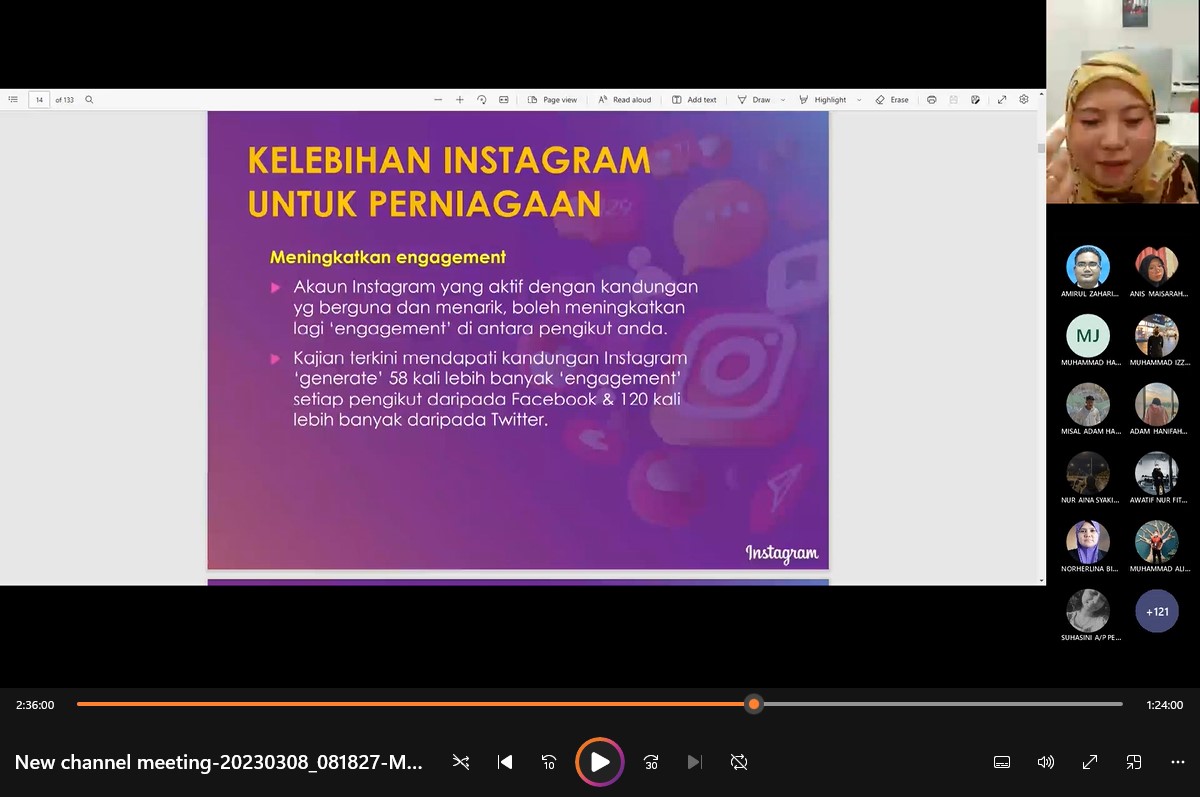Open the Page view menu
This screenshot has width=1200, height=797.
pos(552,100)
